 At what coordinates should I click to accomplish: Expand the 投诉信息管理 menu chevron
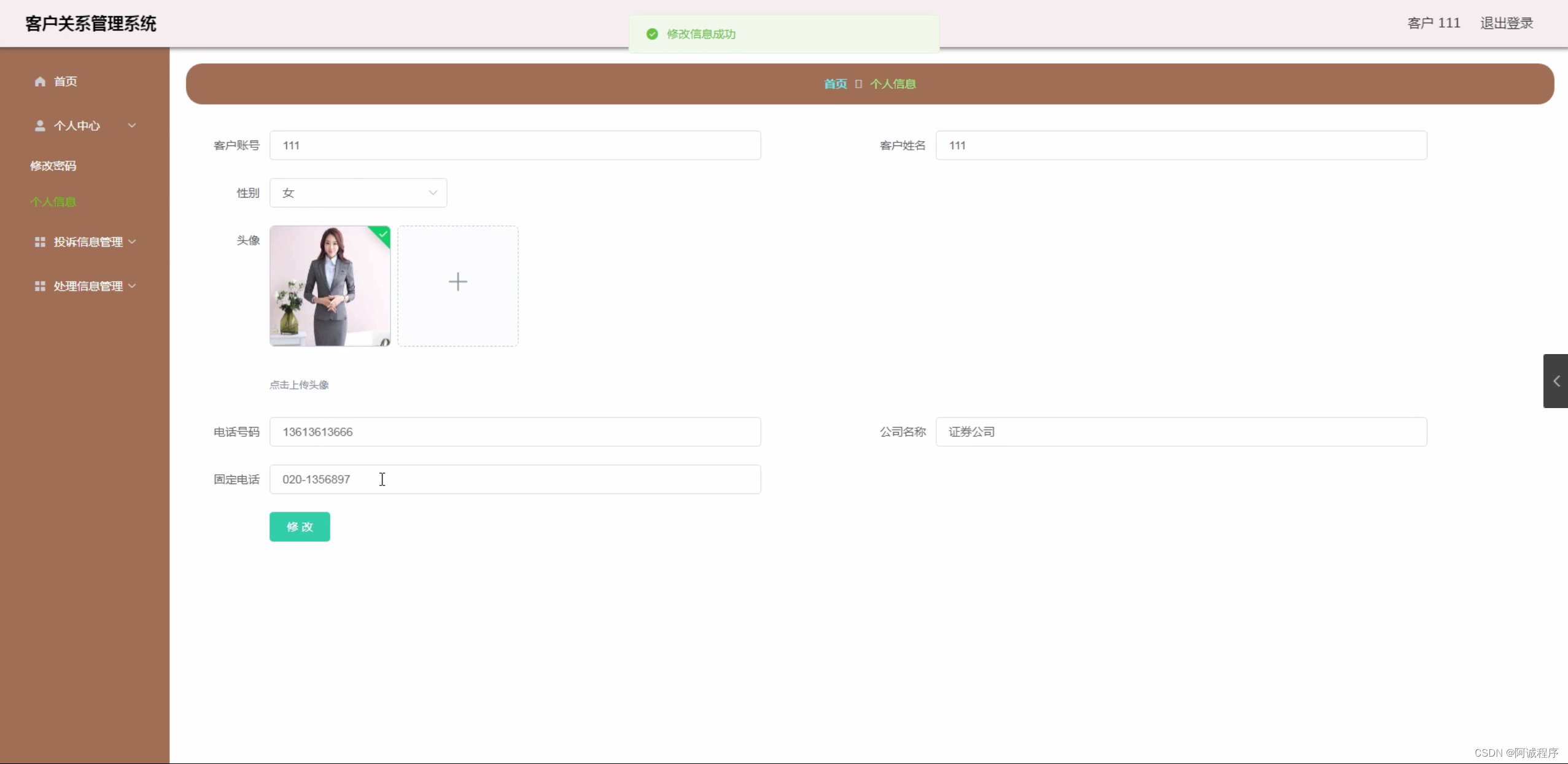133,241
